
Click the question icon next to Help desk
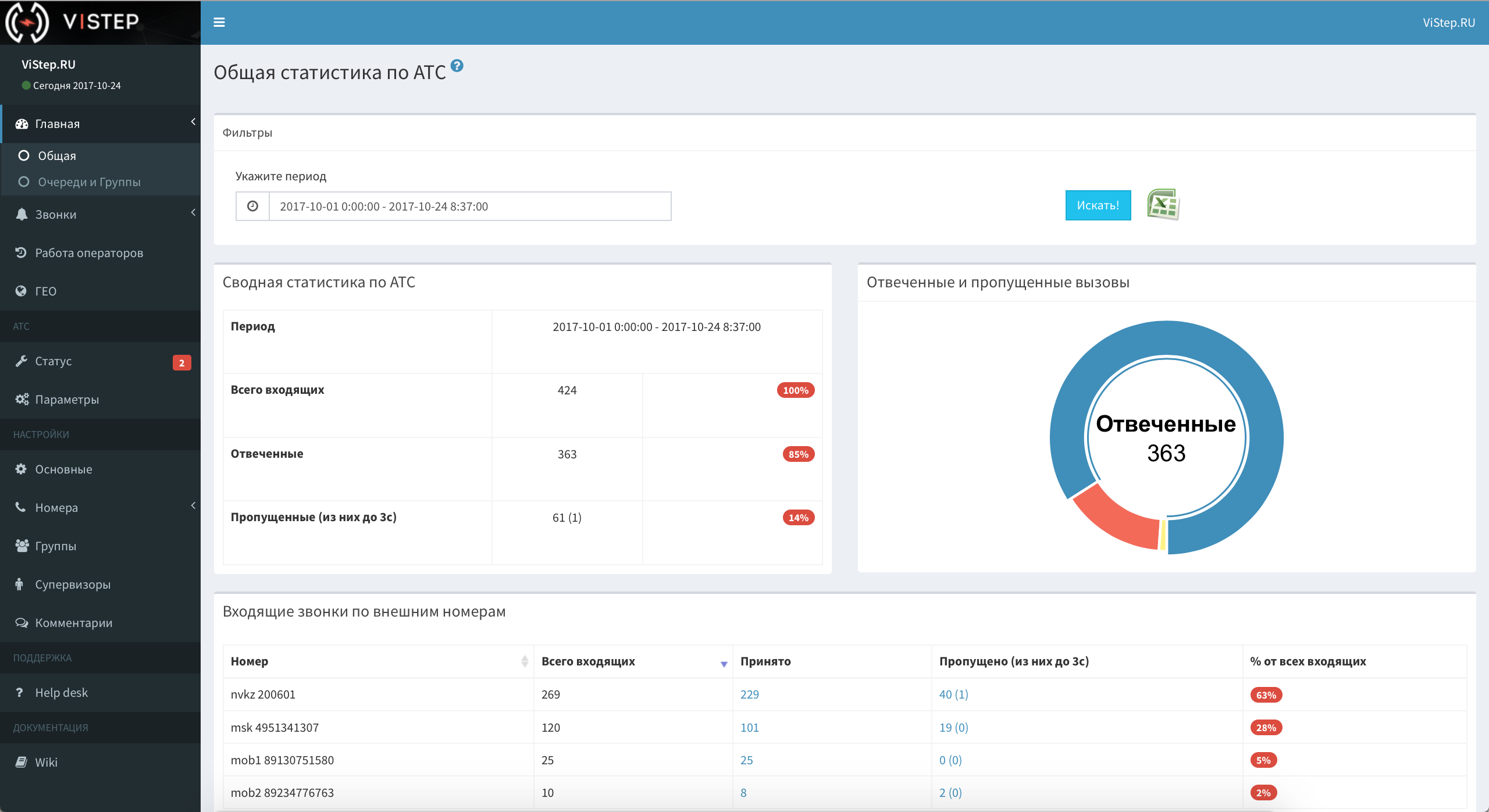point(19,692)
